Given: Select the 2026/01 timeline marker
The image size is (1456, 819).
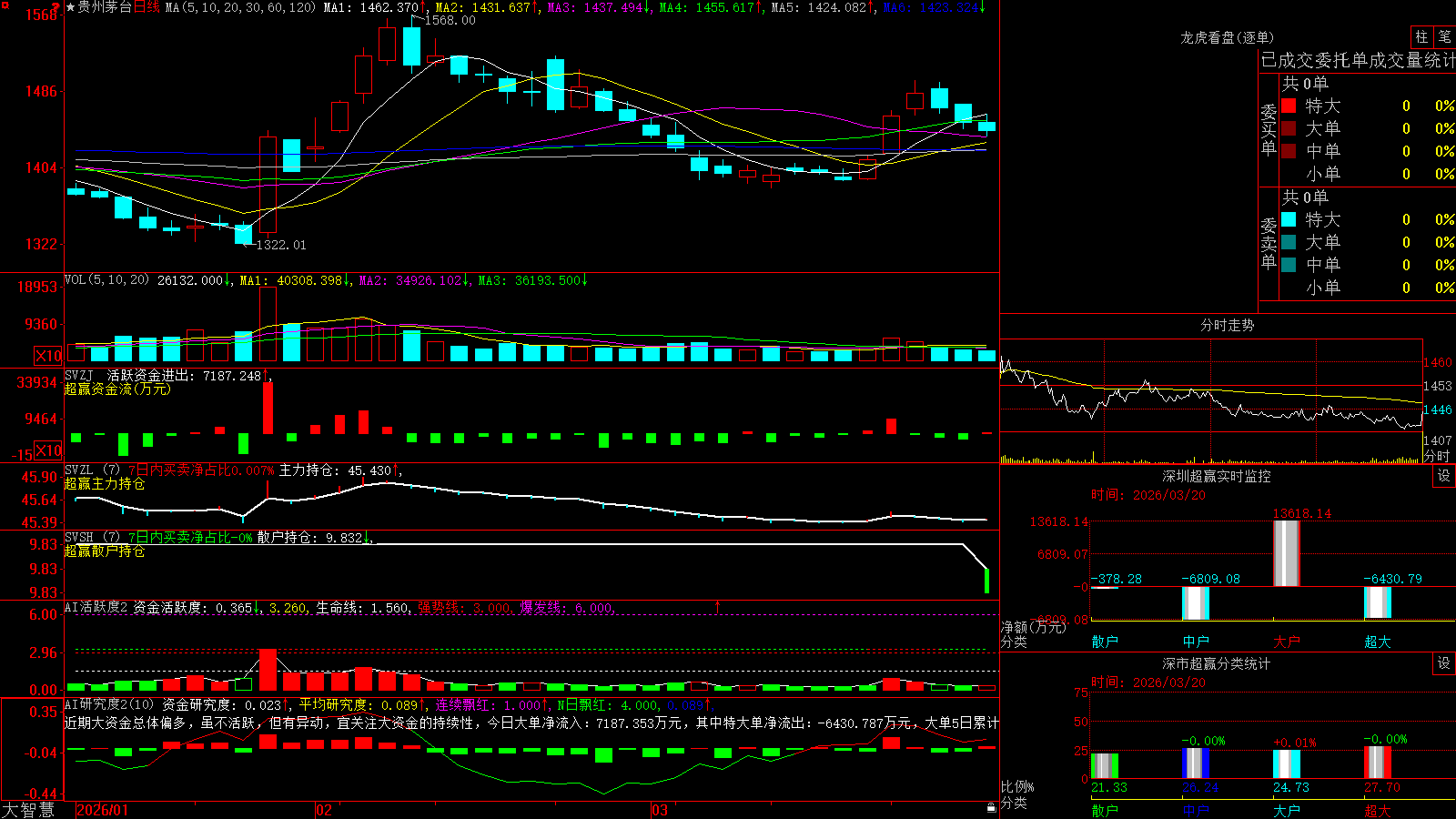Looking at the screenshot, I should (x=103, y=810).
